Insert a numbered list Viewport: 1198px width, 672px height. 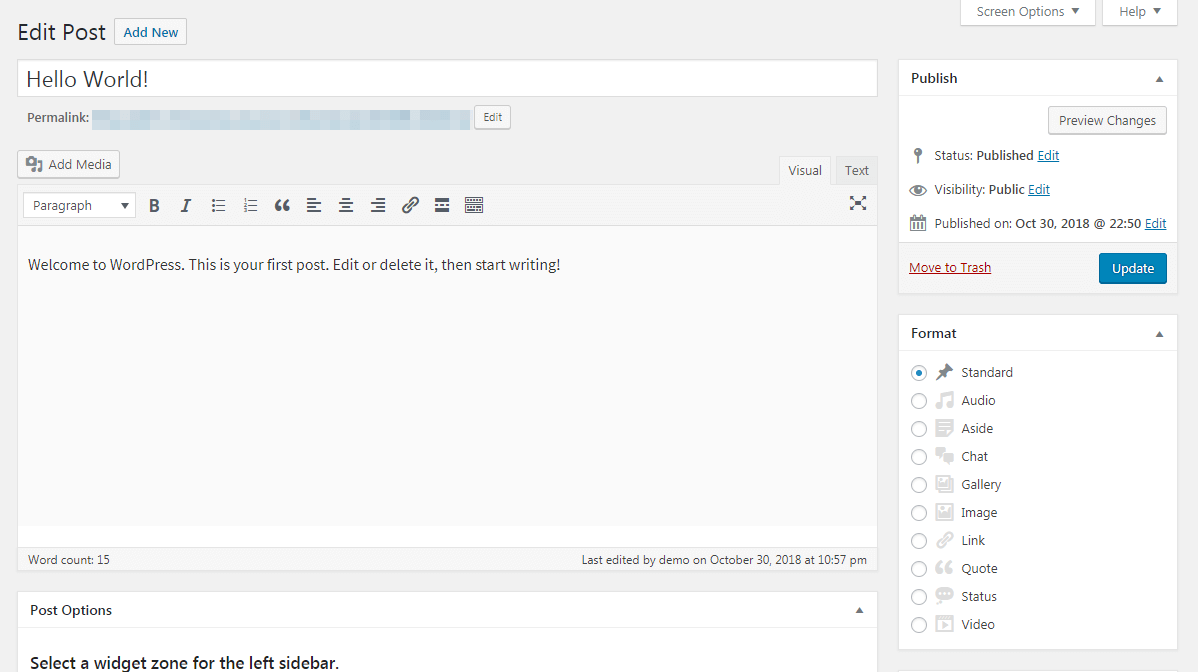(x=250, y=205)
